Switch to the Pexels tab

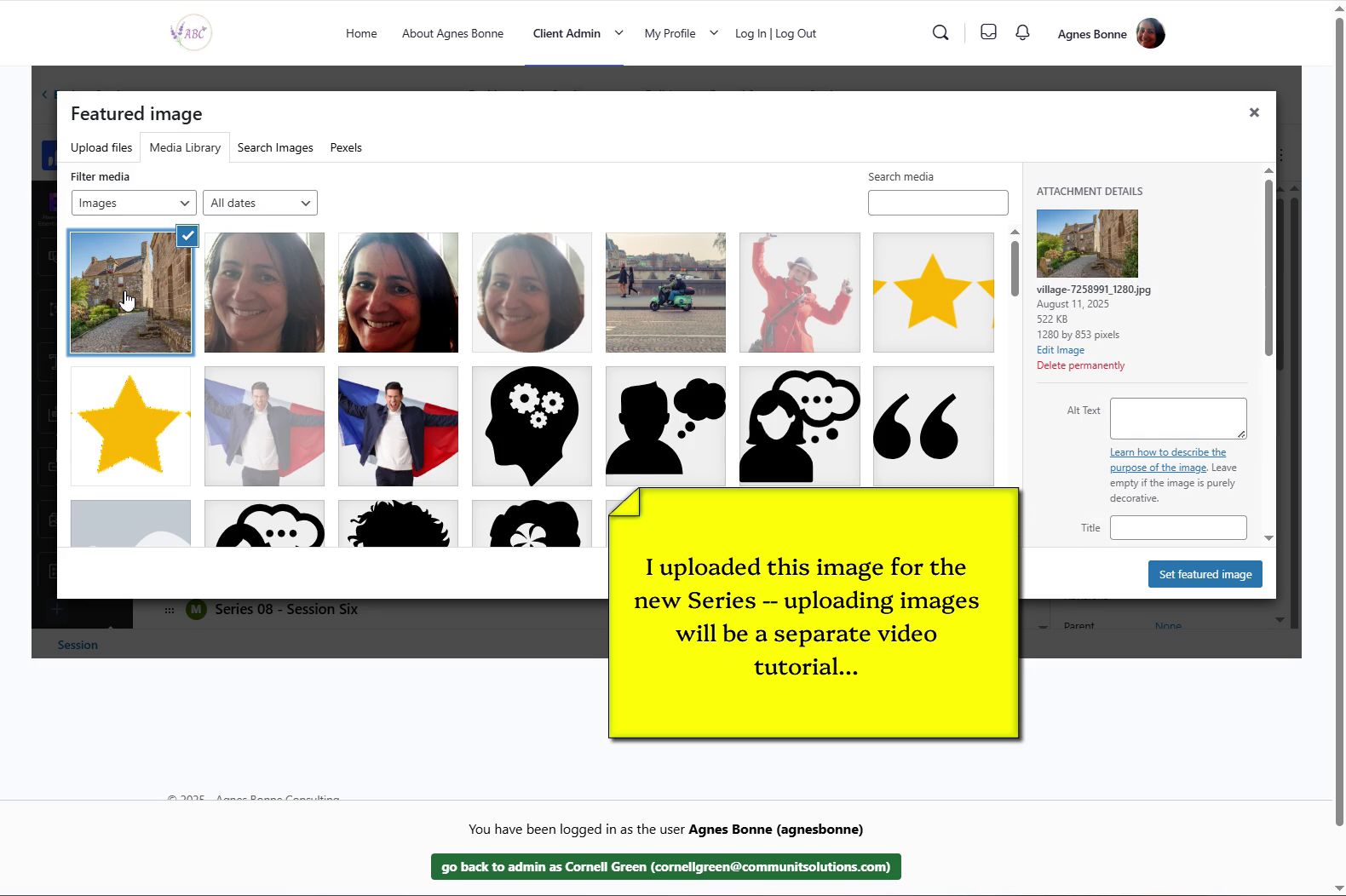346,147
